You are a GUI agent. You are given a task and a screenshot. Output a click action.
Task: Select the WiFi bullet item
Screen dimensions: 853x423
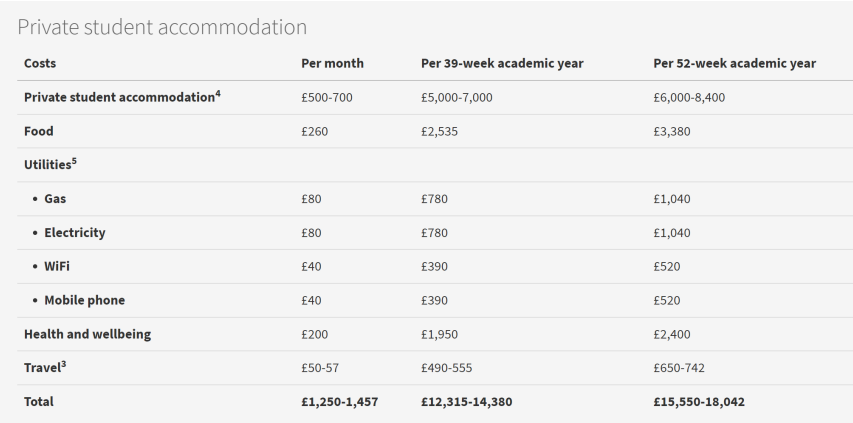(x=57, y=266)
